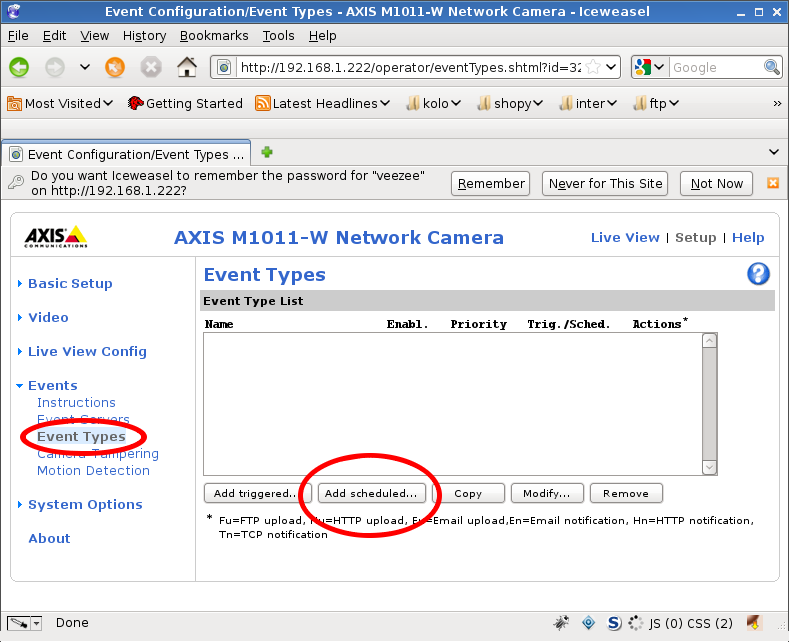
Task: Click the Google search input field
Action: (716, 67)
